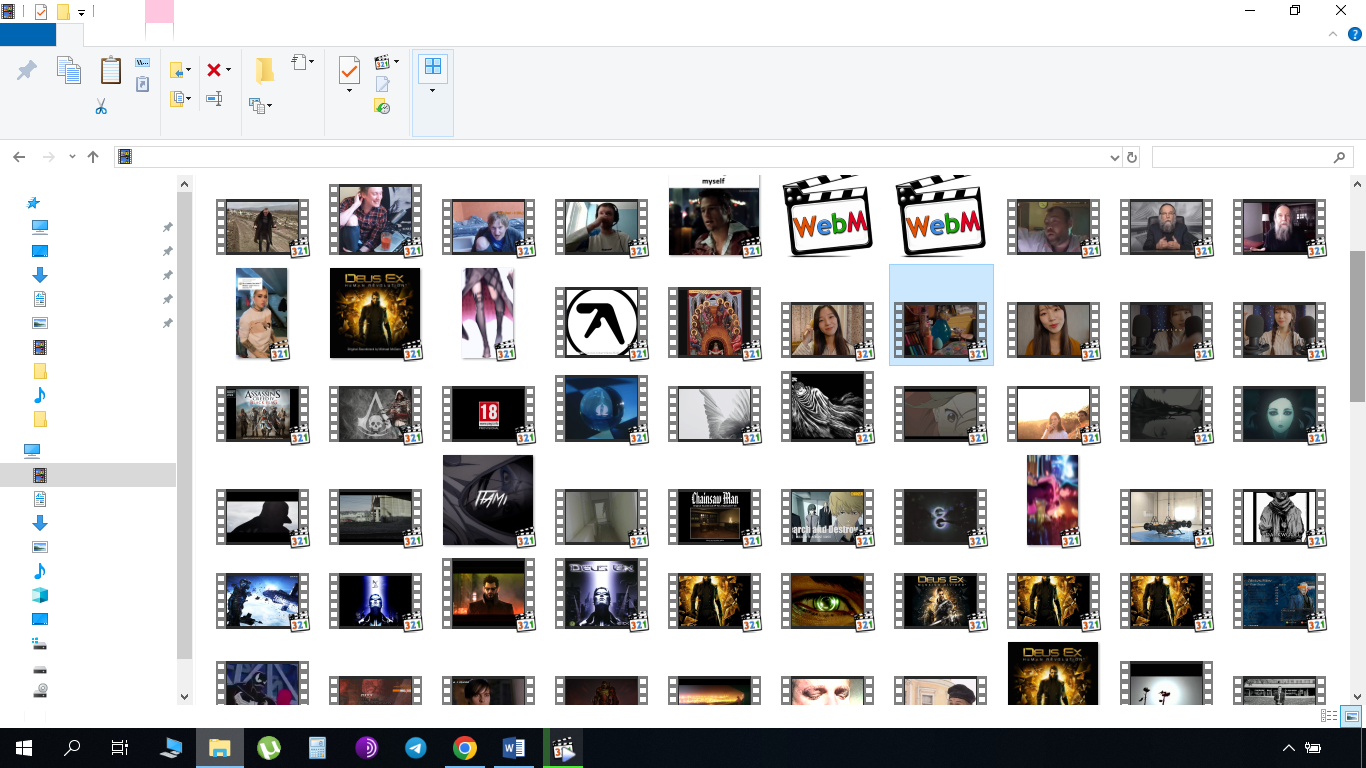Open Microsoft Word from the taskbar
Image resolution: width=1366 pixels, height=768 pixels.
coord(514,747)
